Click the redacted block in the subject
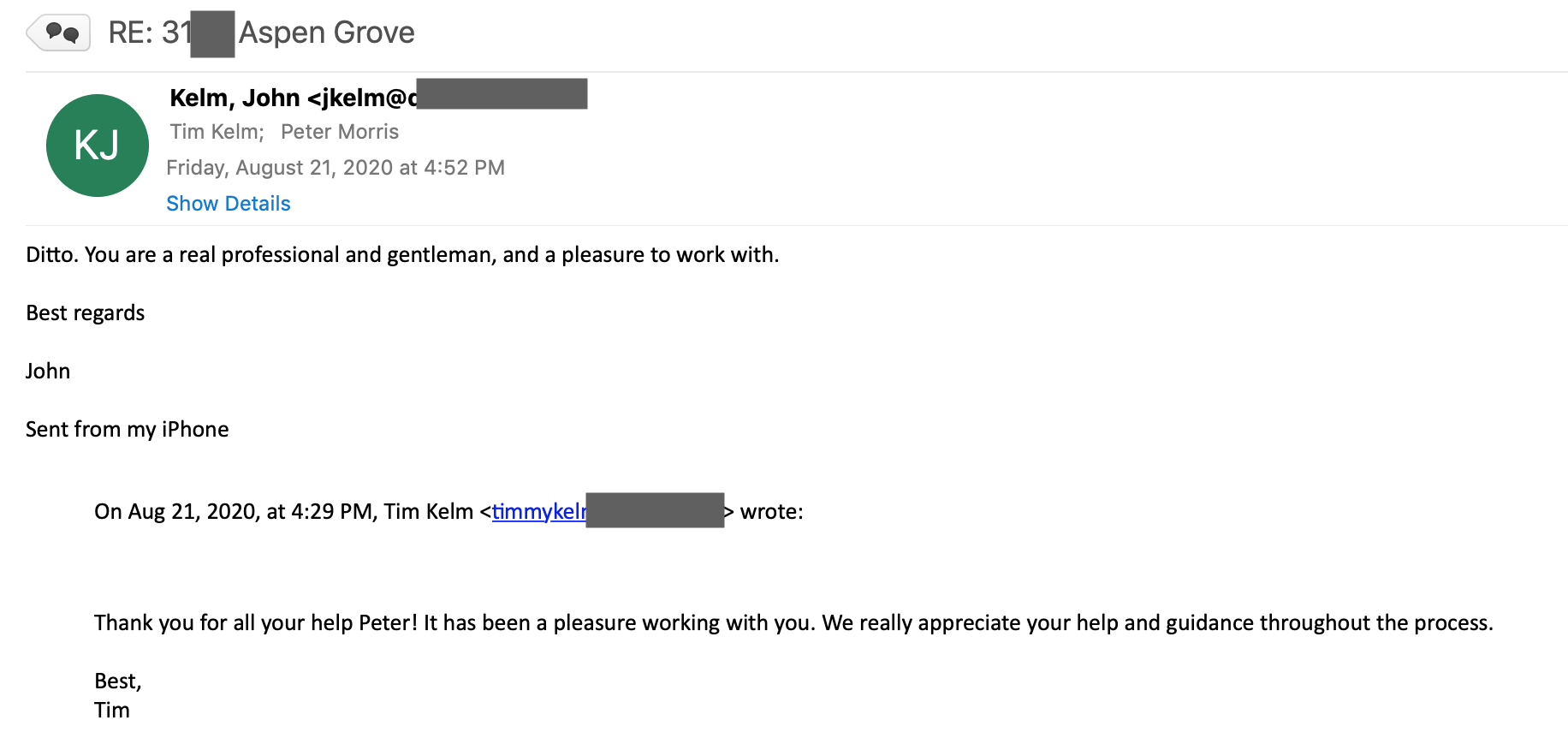Image resolution: width=1568 pixels, height=738 pixels. pyautogui.click(x=212, y=34)
